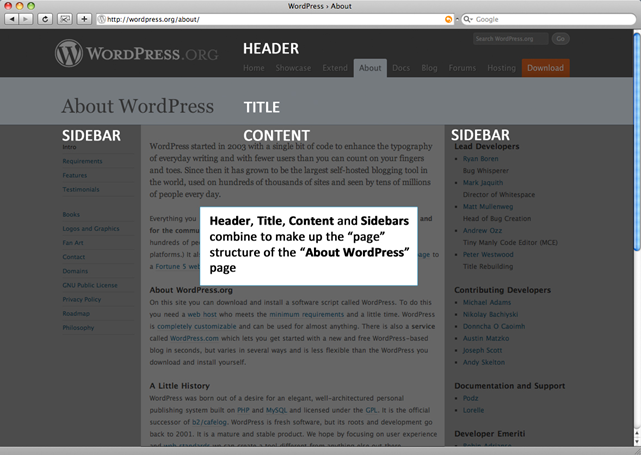This screenshot has width=642, height=456.
Task: Open the Fan Art sidebar link
Action: pos(73,243)
